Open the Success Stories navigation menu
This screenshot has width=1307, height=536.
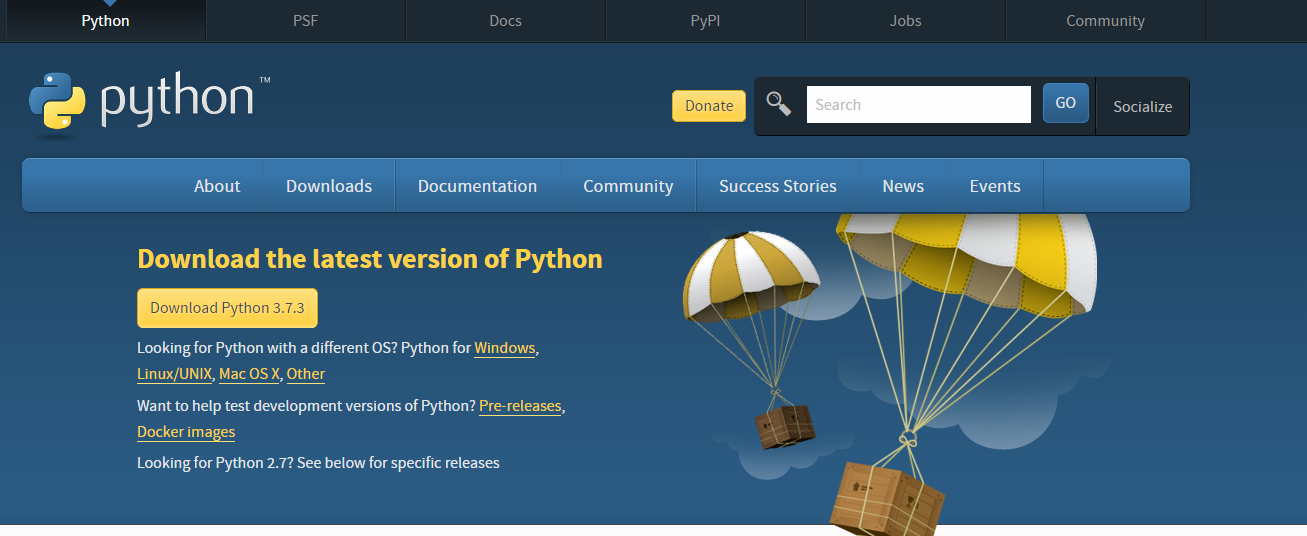coord(778,186)
